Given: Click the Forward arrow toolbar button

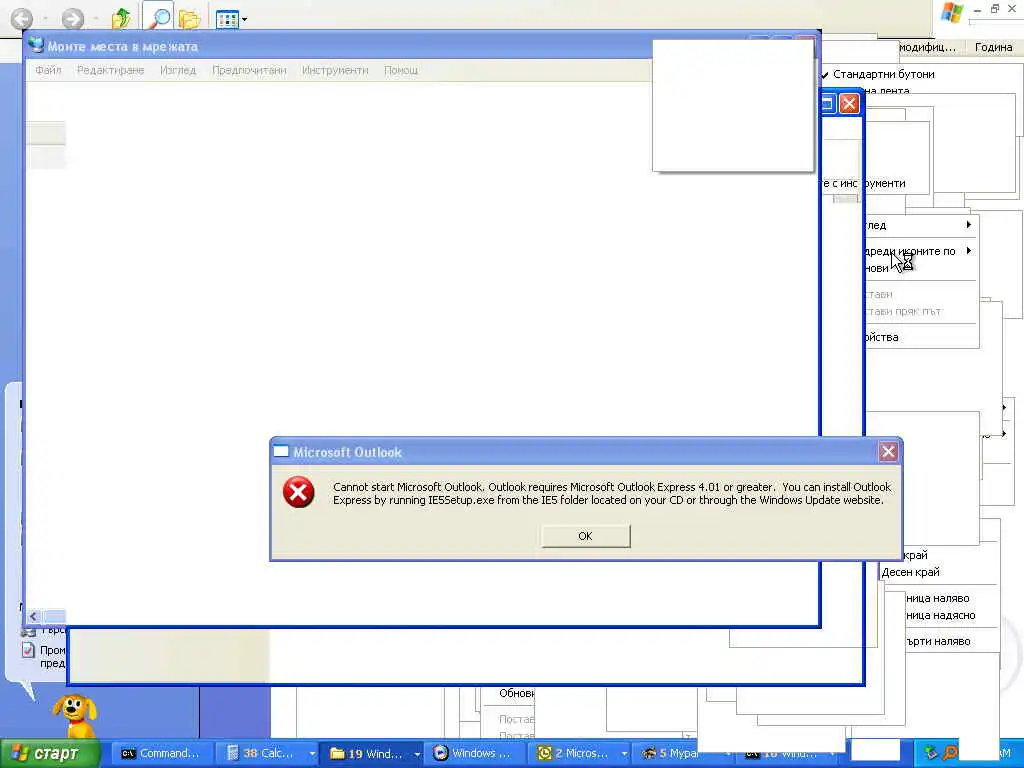Looking at the screenshot, I should [72, 19].
